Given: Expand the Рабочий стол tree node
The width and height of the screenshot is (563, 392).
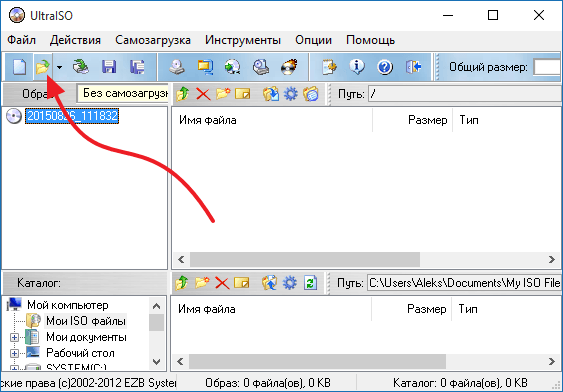Looking at the screenshot, I should 14,353.
